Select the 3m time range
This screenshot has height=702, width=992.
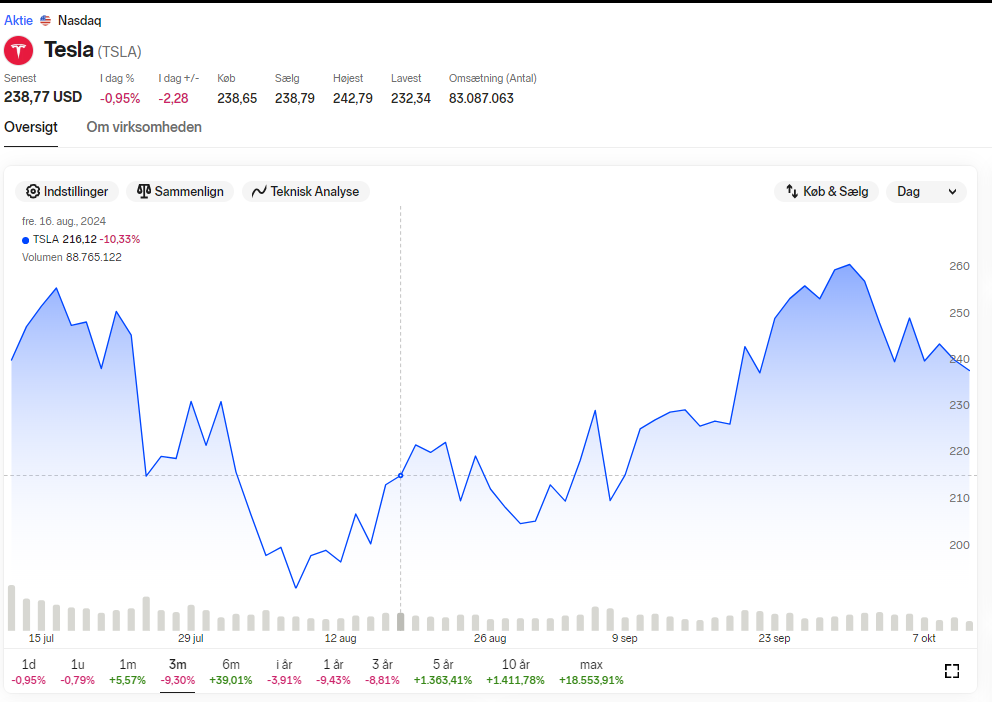pyautogui.click(x=178, y=672)
